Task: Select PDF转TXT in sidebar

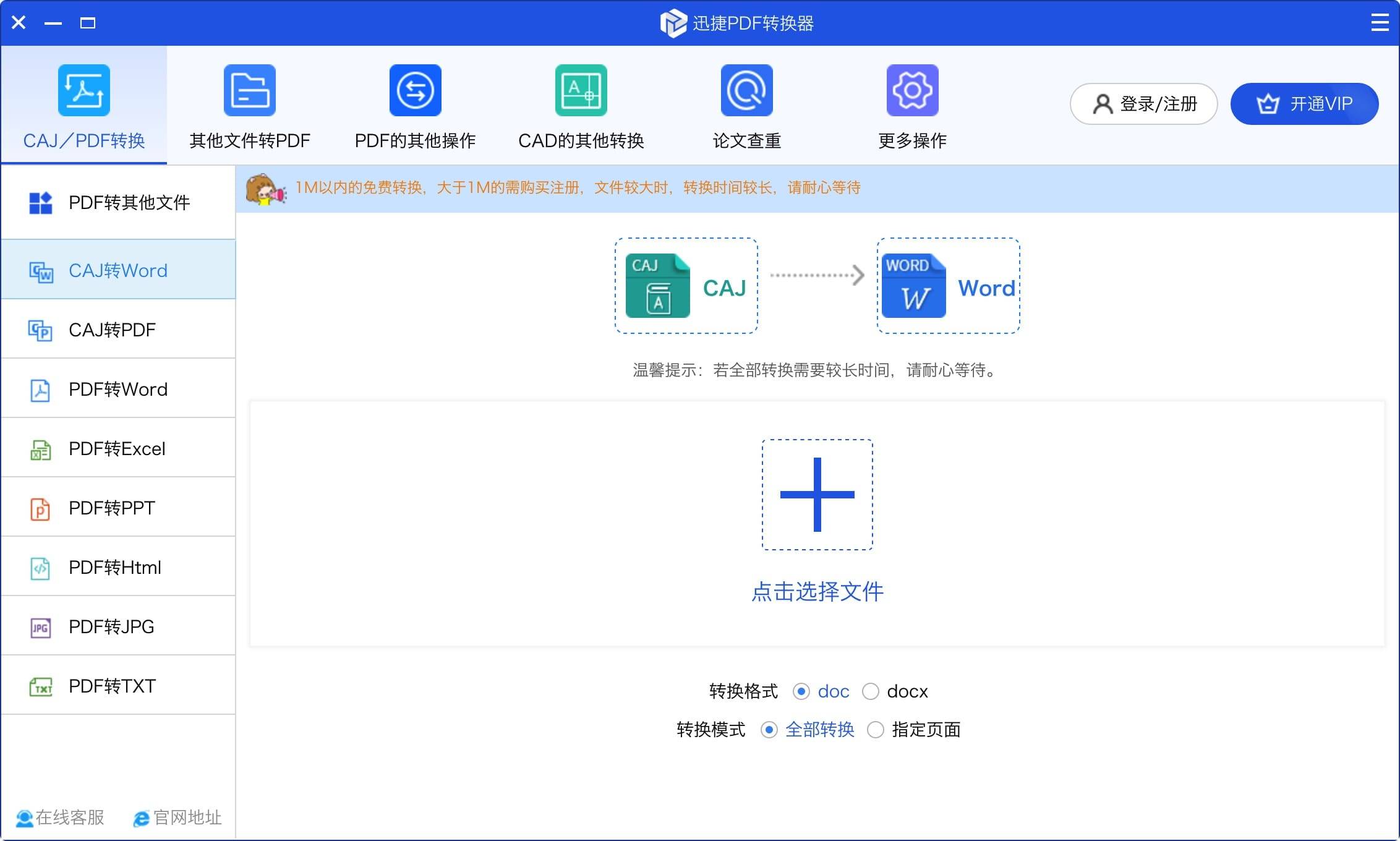Action: point(118,685)
